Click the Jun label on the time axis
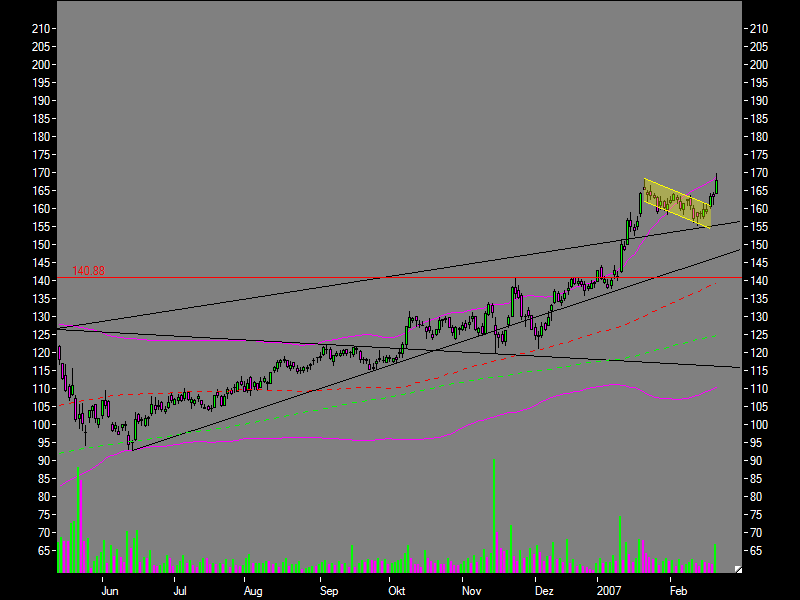The image size is (800, 600). (110, 591)
